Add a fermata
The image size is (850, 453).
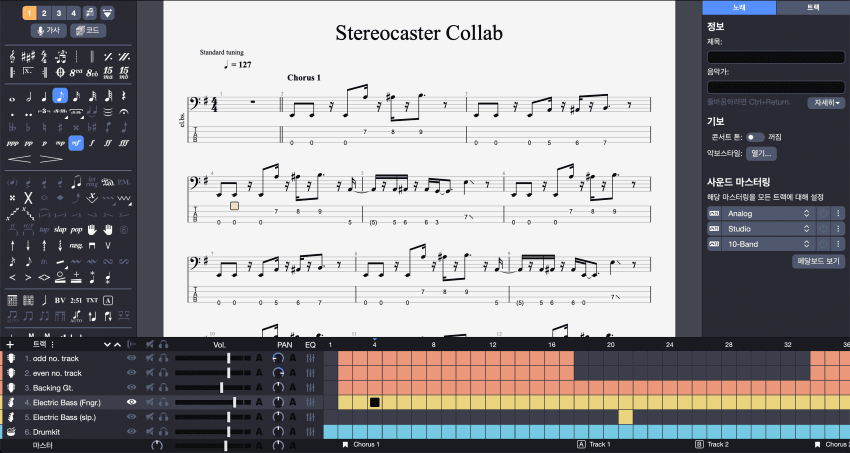click(x=124, y=112)
